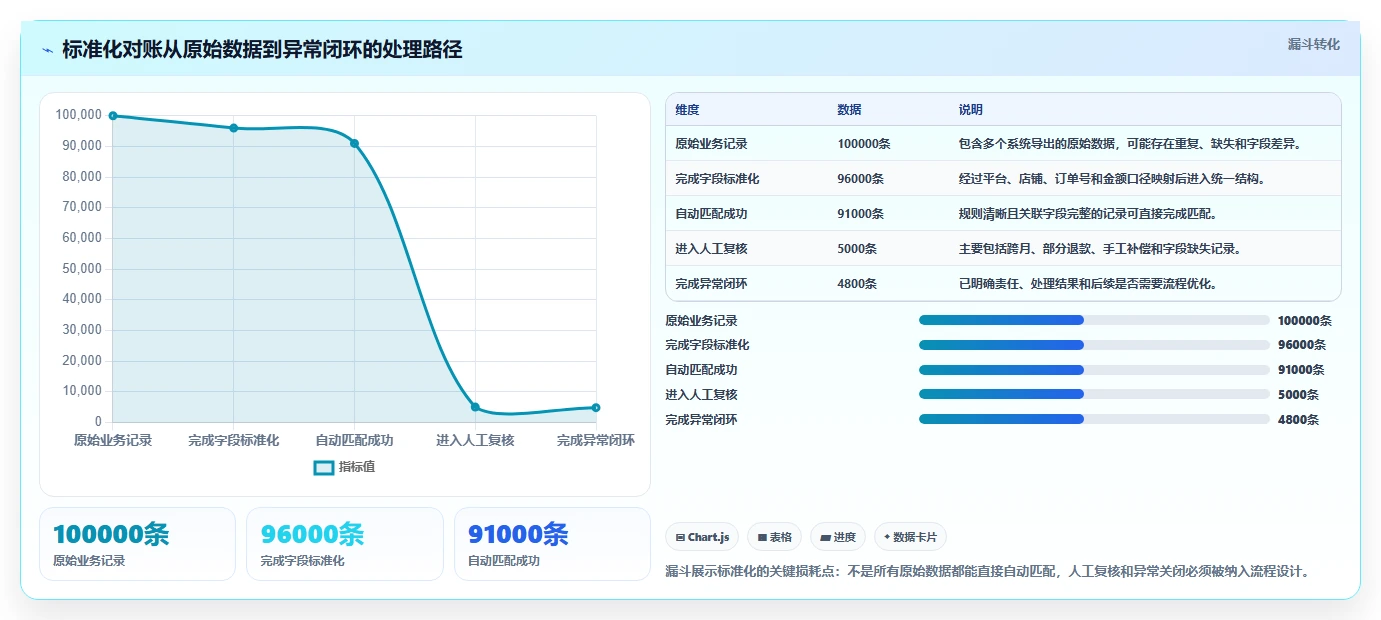
Task: Click the chart data point for 完成字段标准化
Action: point(234,128)
